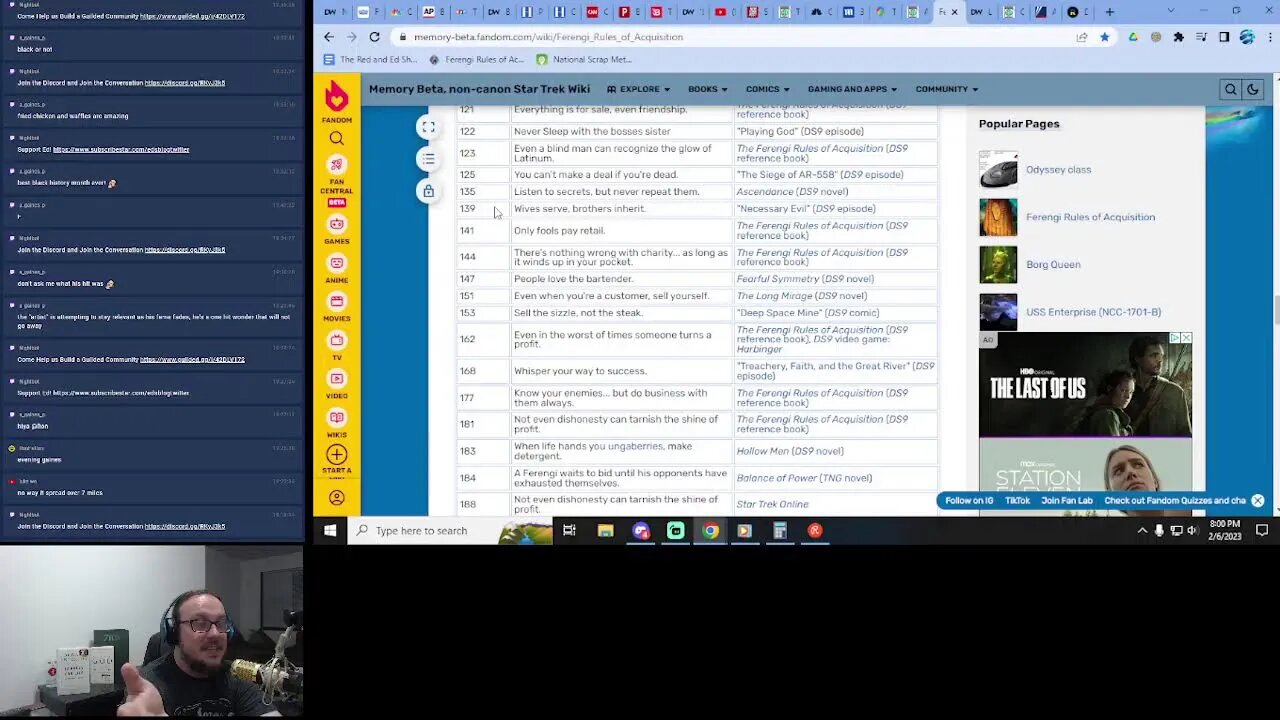Switch to Chrome on the taskbar
1280x720 pixels.
[710, 531]
